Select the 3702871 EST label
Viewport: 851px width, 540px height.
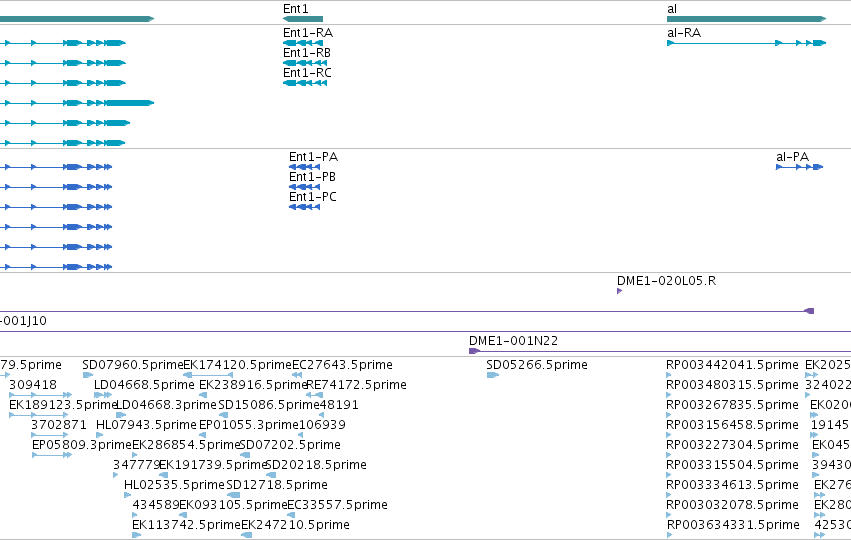tap(59, 425)
